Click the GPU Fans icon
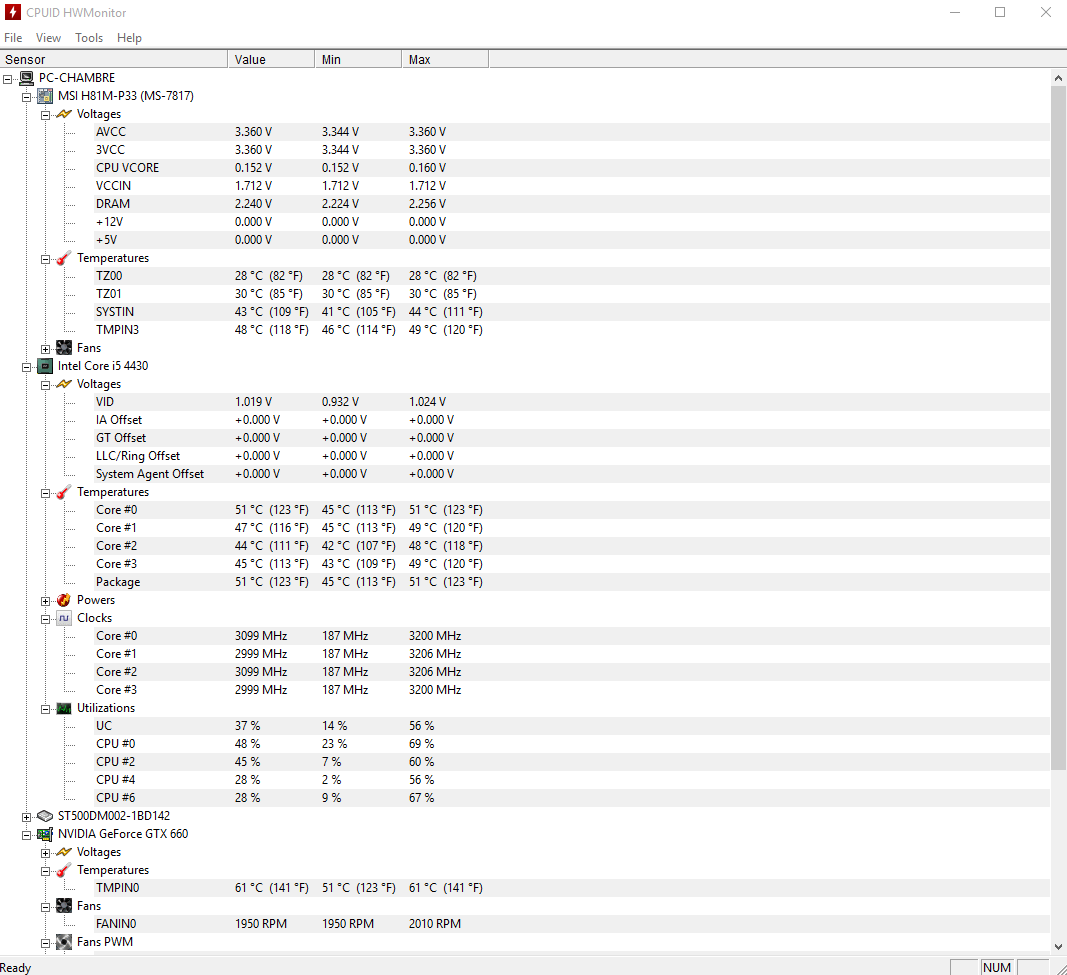The height and width of the screenshot is (975, 1067). (64, 906)
